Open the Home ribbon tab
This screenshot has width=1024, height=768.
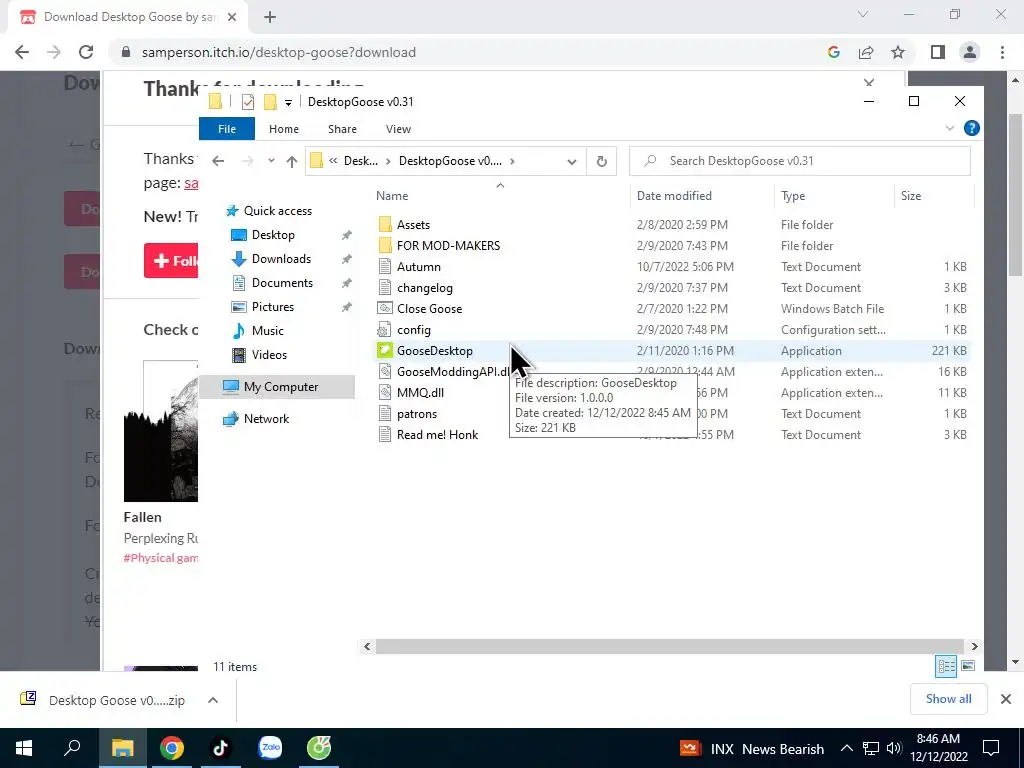click(x=283, y=129)
